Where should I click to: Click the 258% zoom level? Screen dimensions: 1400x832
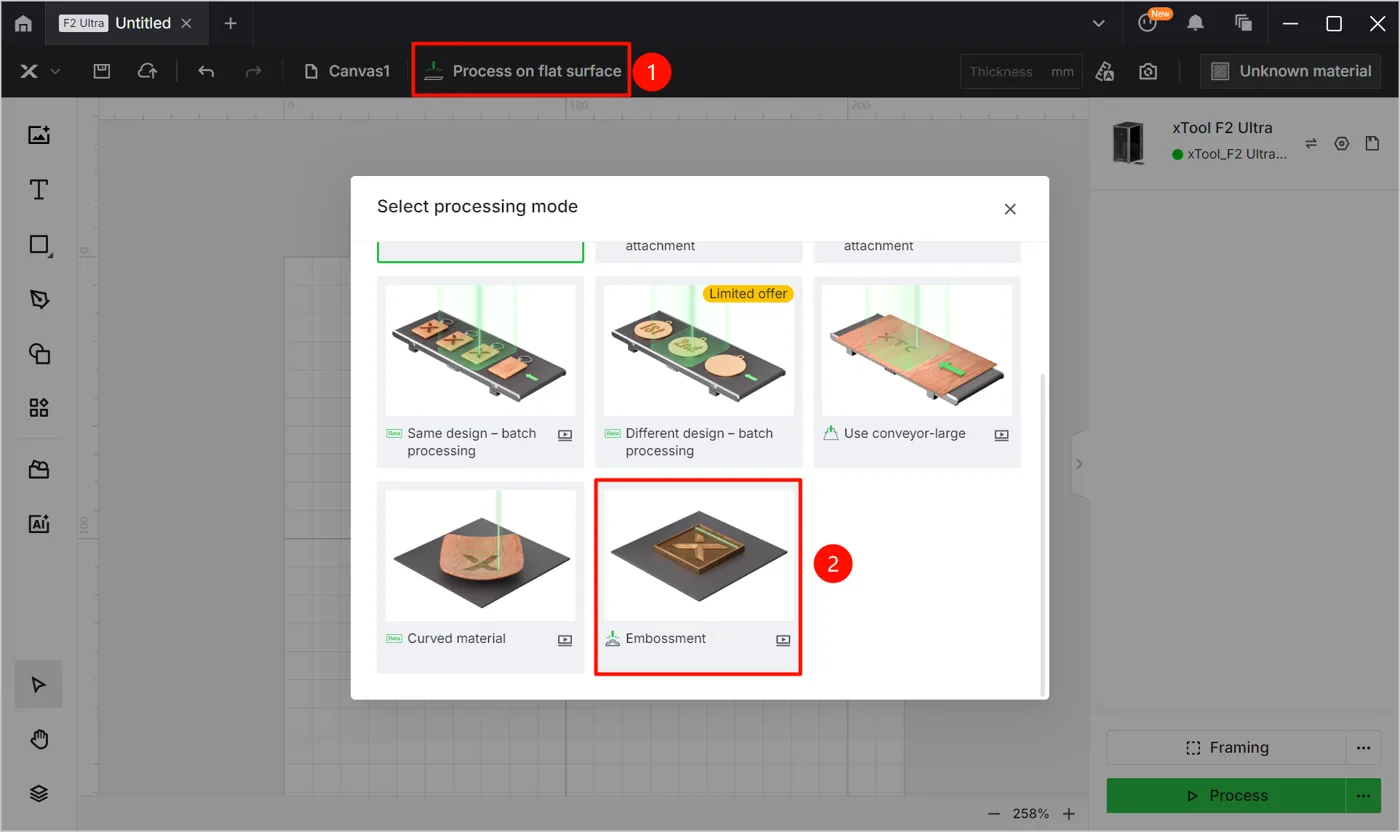pos(1031,814)
